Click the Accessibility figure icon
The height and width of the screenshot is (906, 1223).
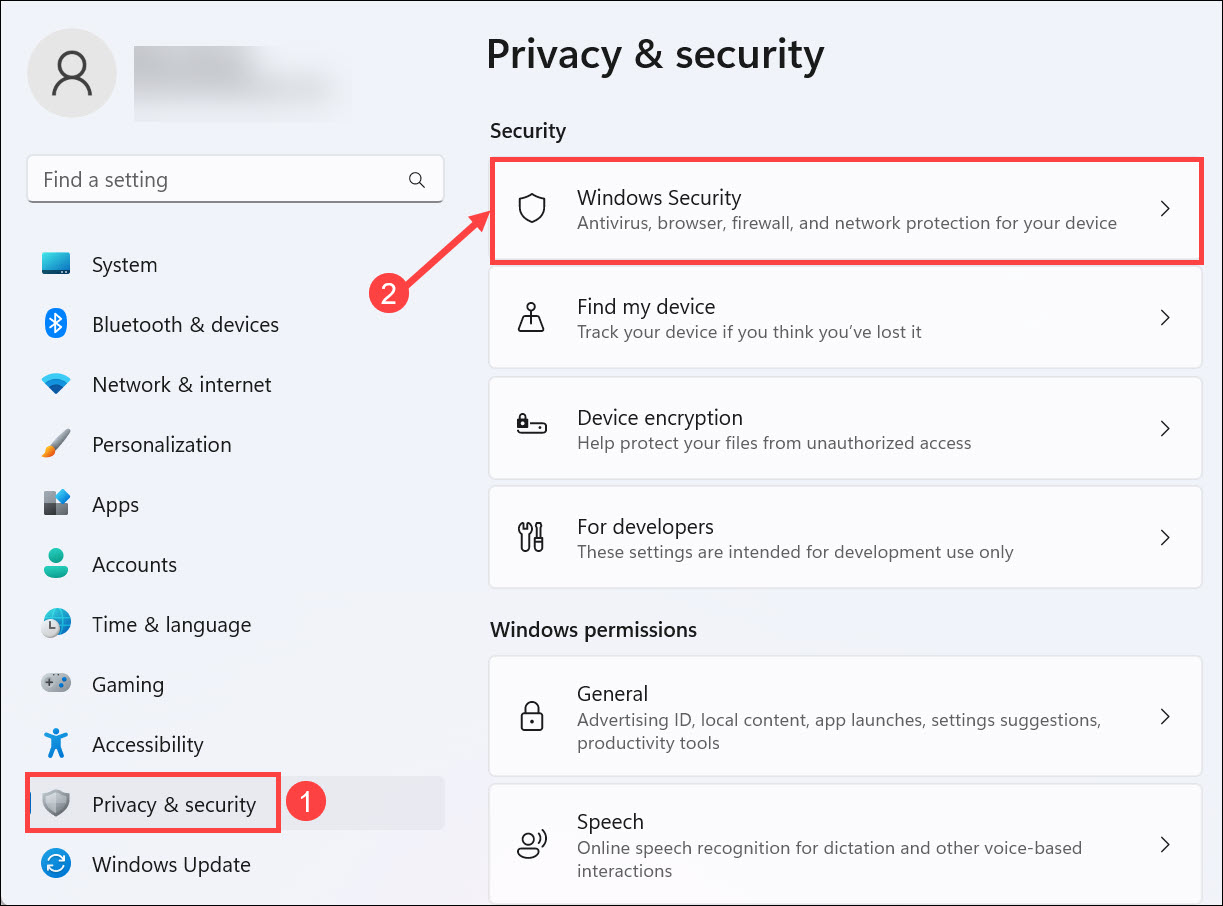(x=56, y=744)
